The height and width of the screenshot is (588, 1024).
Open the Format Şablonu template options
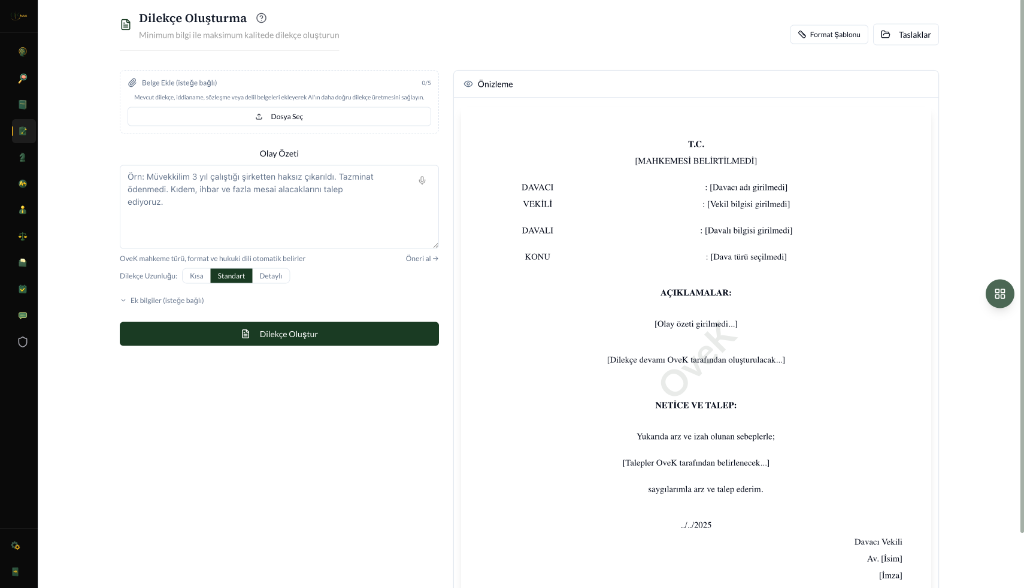coord(829,35)
